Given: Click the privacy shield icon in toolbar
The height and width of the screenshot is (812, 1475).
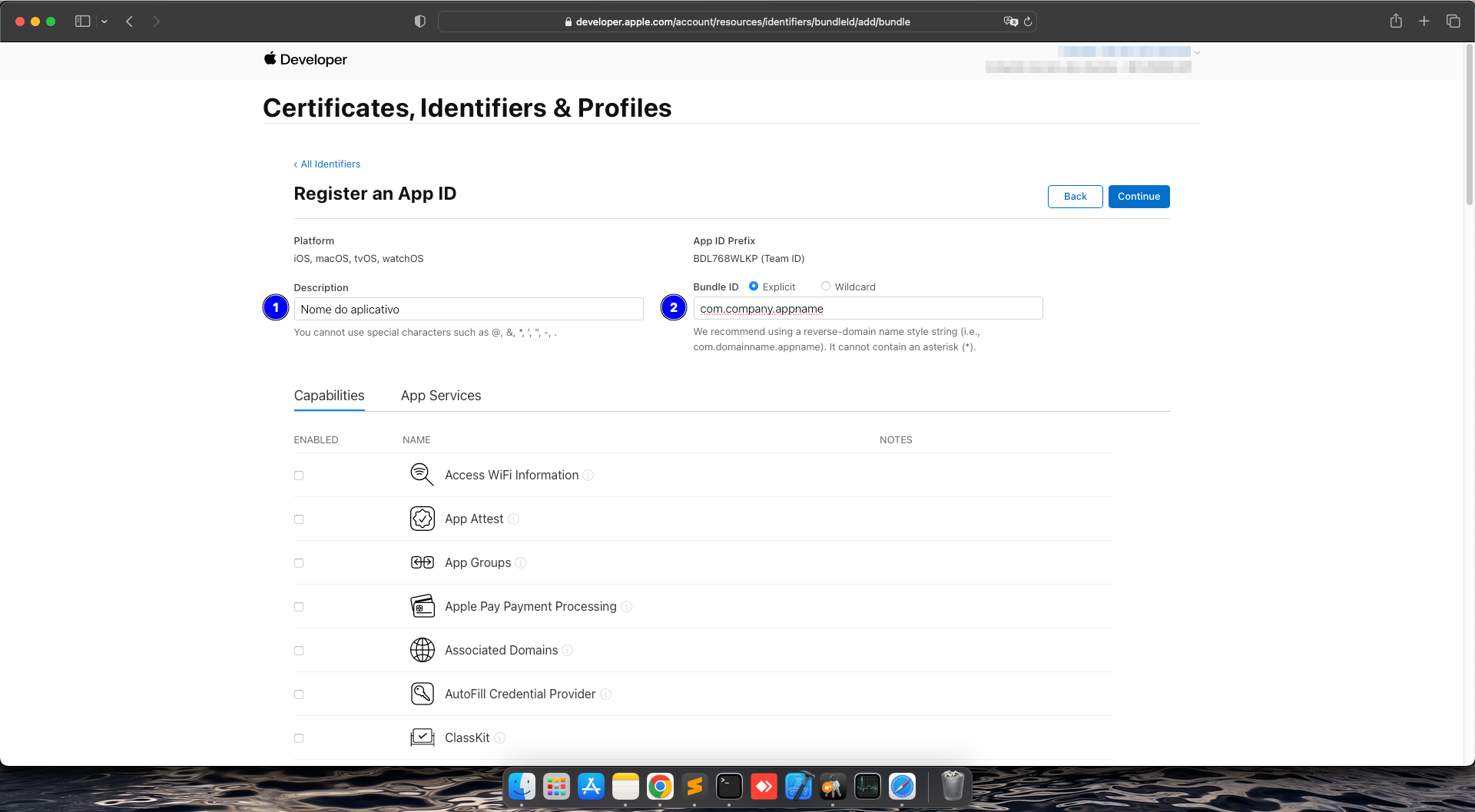Looking at the screenshot, I should pos(419,22).
